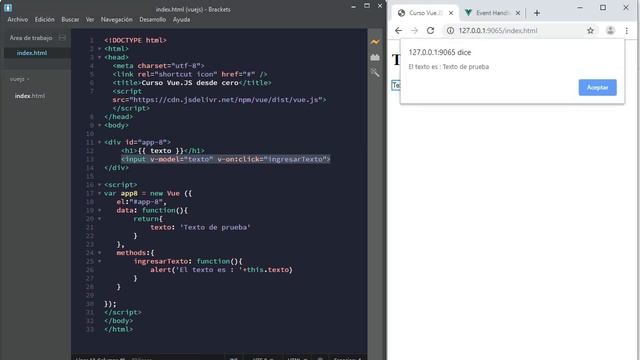Switch to the Event Handling tab
The width and height of the screenshot is (640, 360).
pyautogui.click(x=492, y=13)
